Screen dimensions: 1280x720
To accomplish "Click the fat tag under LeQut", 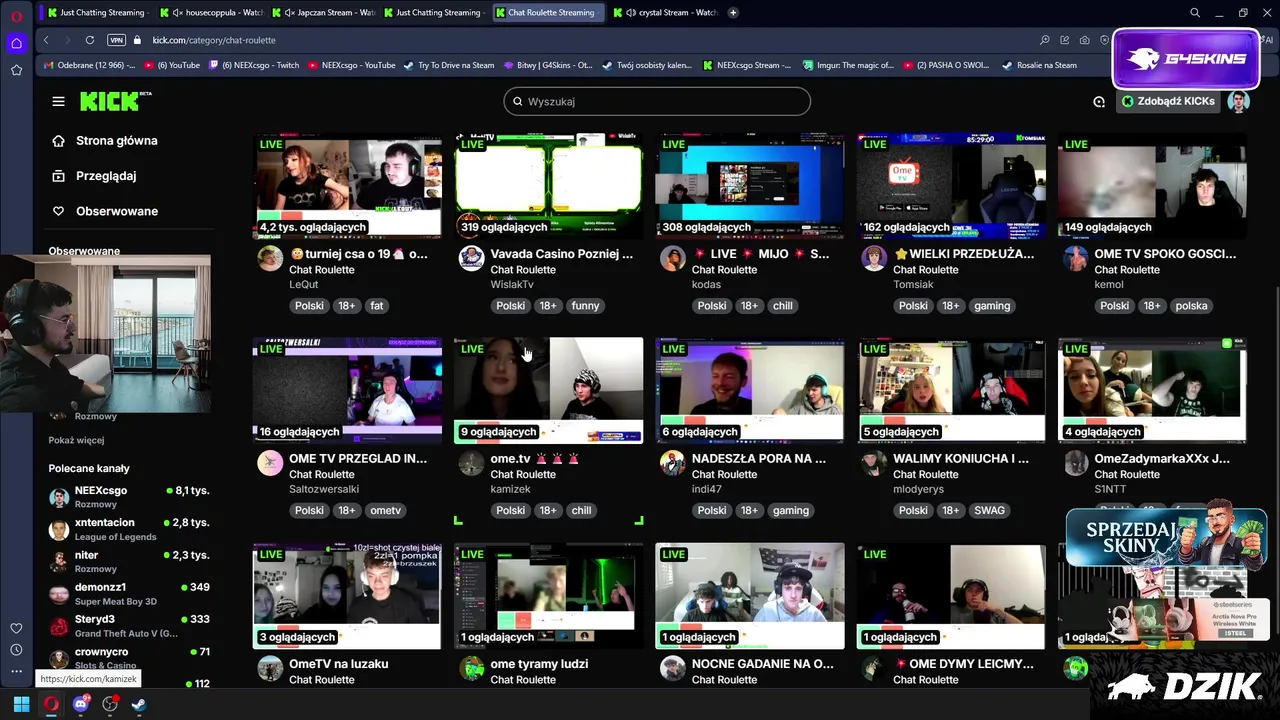I will click(x=377, y=306).
